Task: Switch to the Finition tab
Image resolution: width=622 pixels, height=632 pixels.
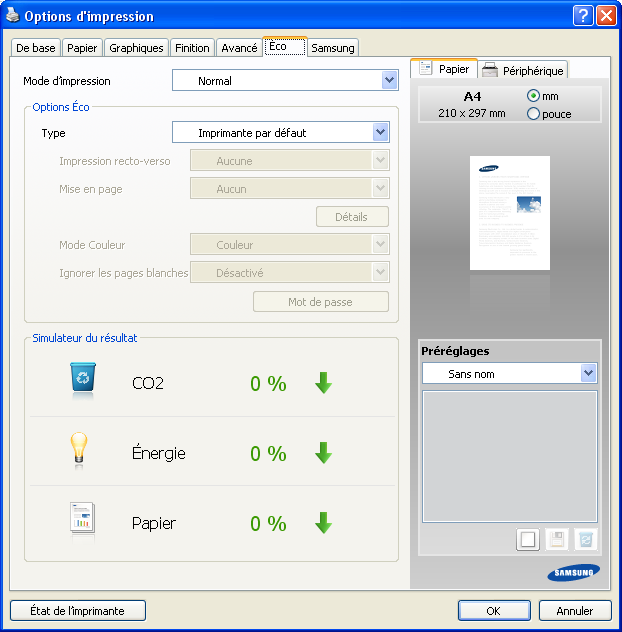Action: click(x=192, y=48)
